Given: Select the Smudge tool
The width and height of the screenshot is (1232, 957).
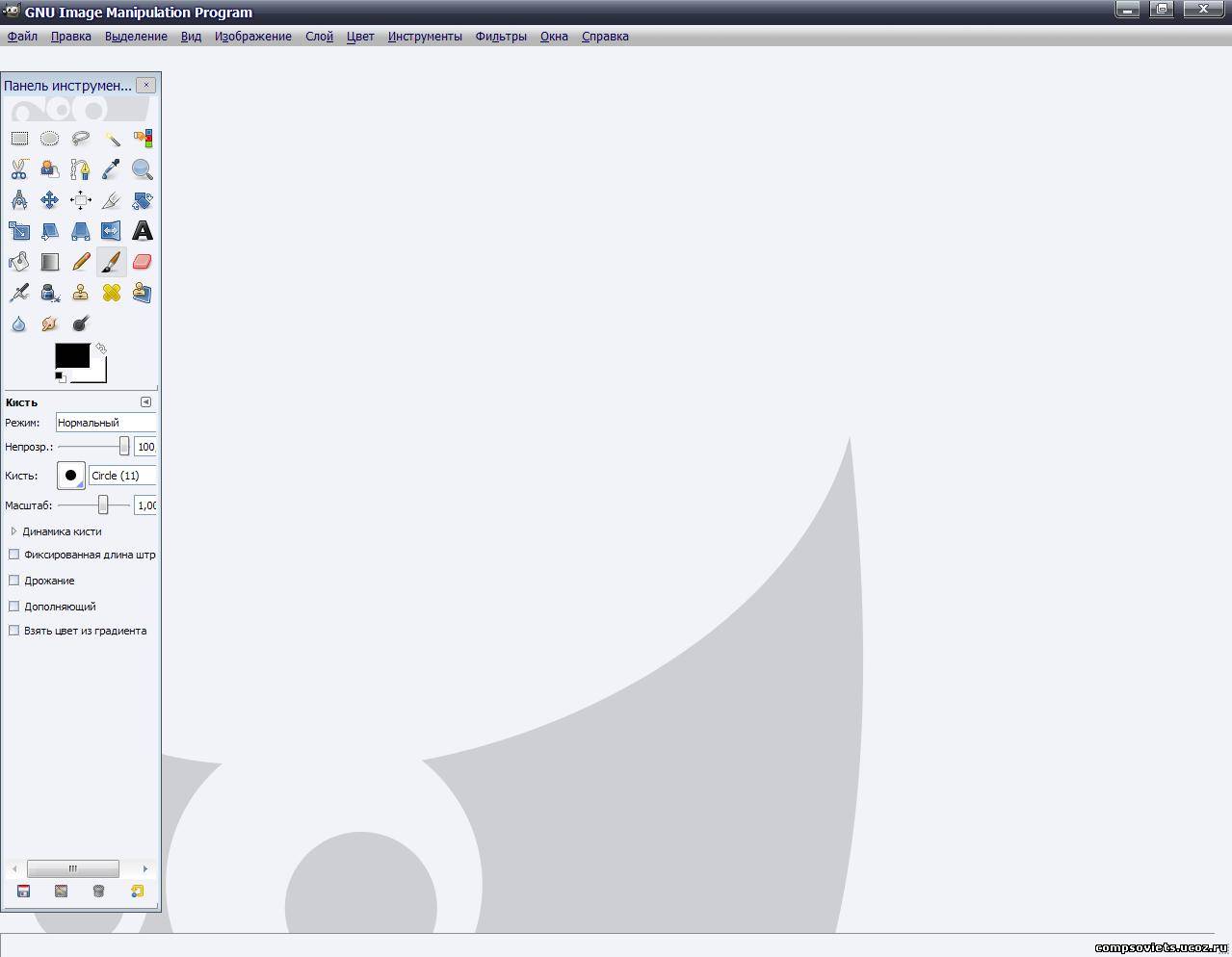Looking at the screenshot, I should pos(50,323).
